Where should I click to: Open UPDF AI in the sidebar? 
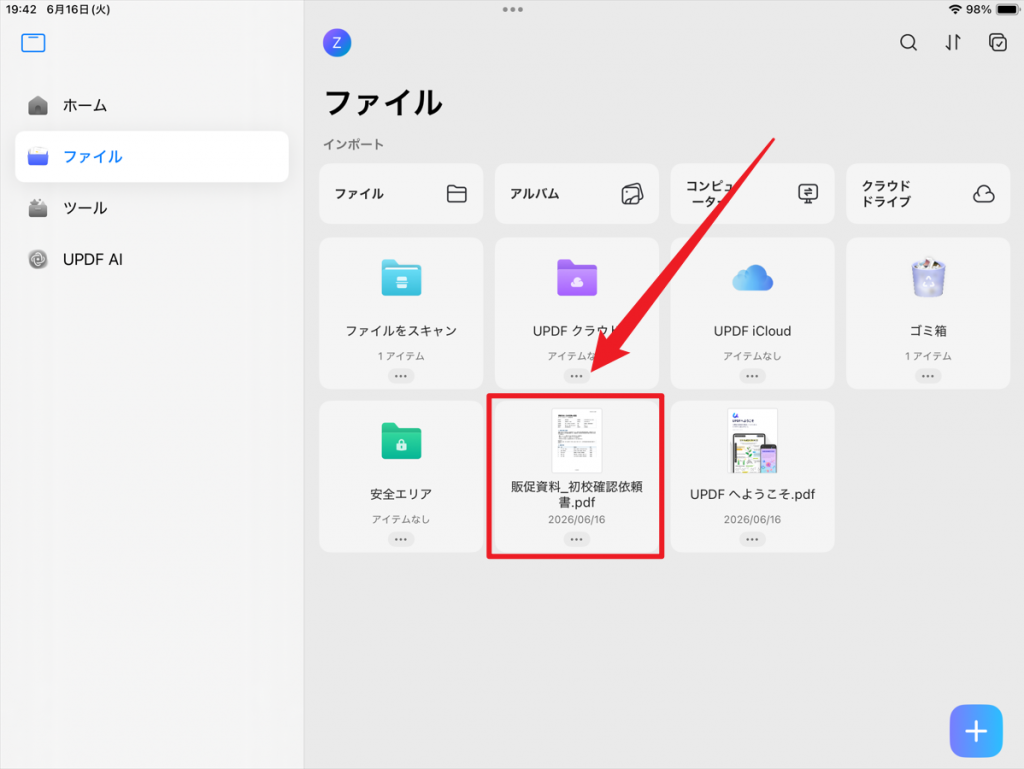(x=152, y=259)
